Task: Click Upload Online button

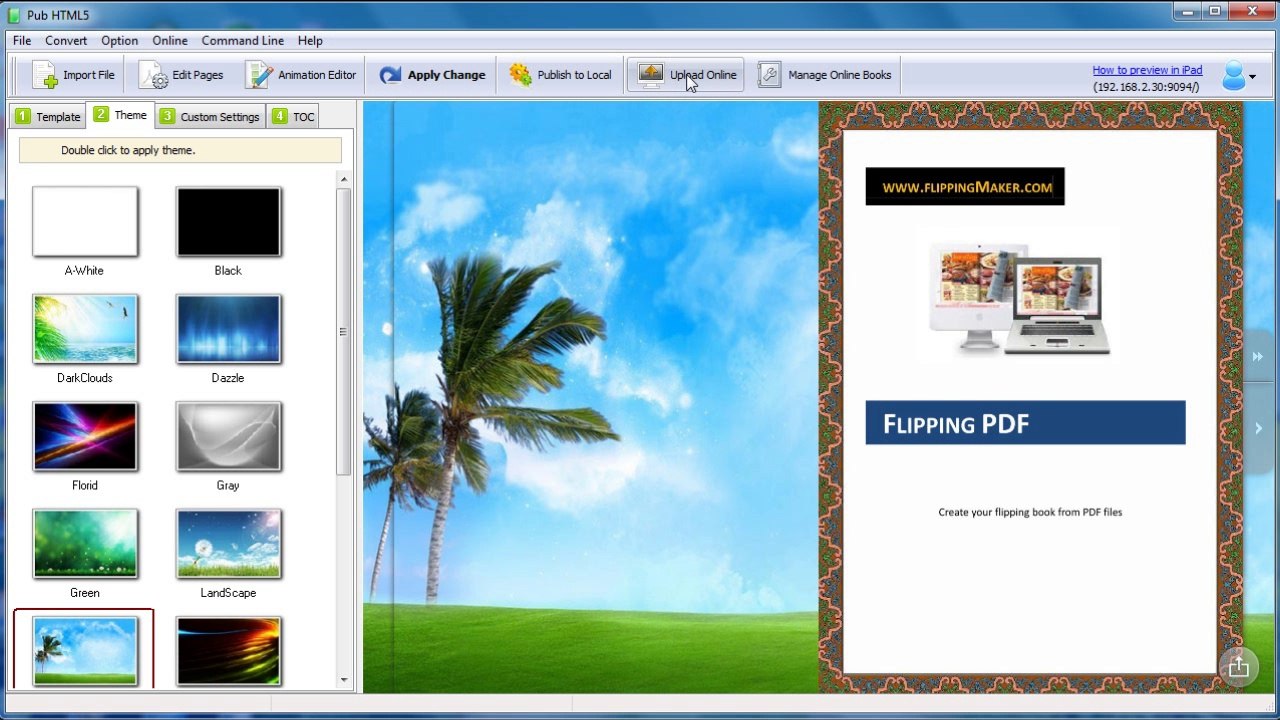Action: point(686,75)
